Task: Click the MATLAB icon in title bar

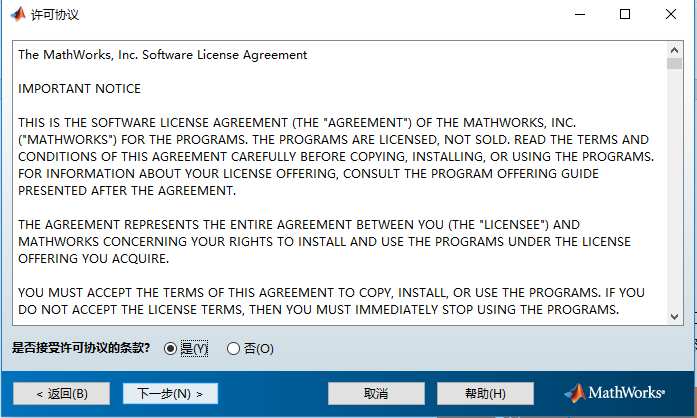Action: pyautogui.click(x=17, y=14)
